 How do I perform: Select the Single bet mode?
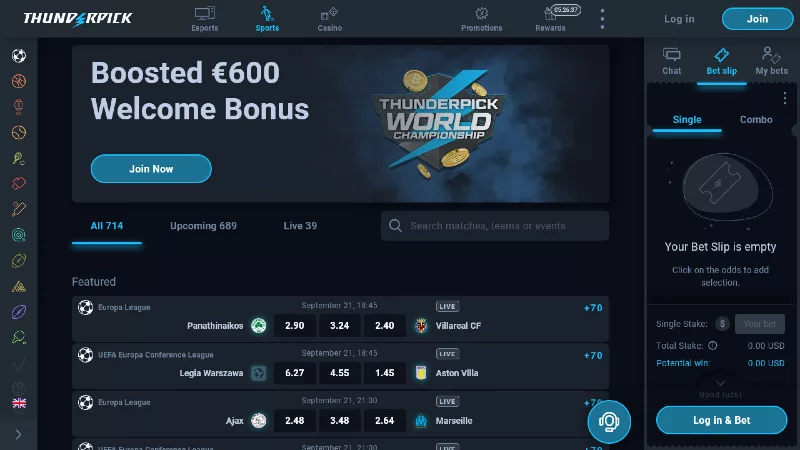pos(687,119)
